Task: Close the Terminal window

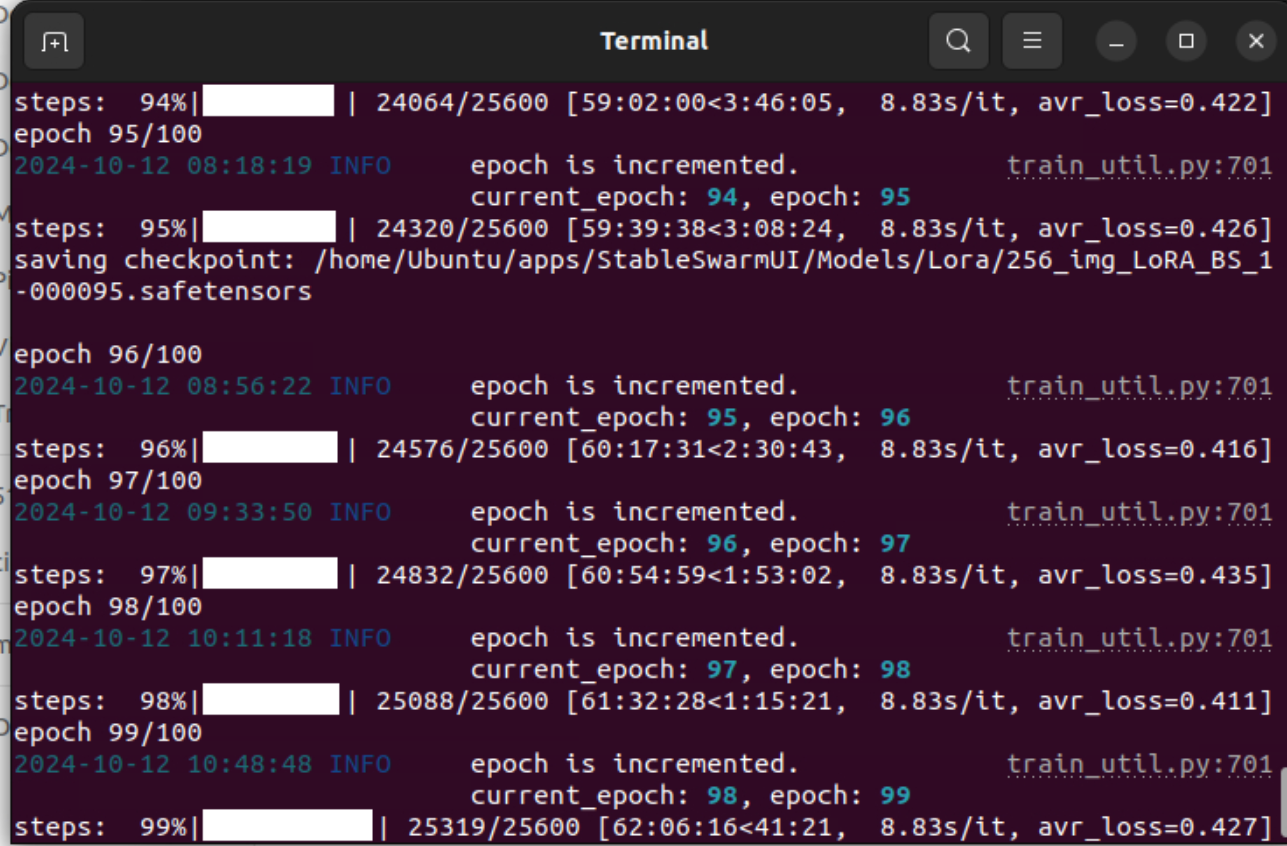Action: point(1256,42)
